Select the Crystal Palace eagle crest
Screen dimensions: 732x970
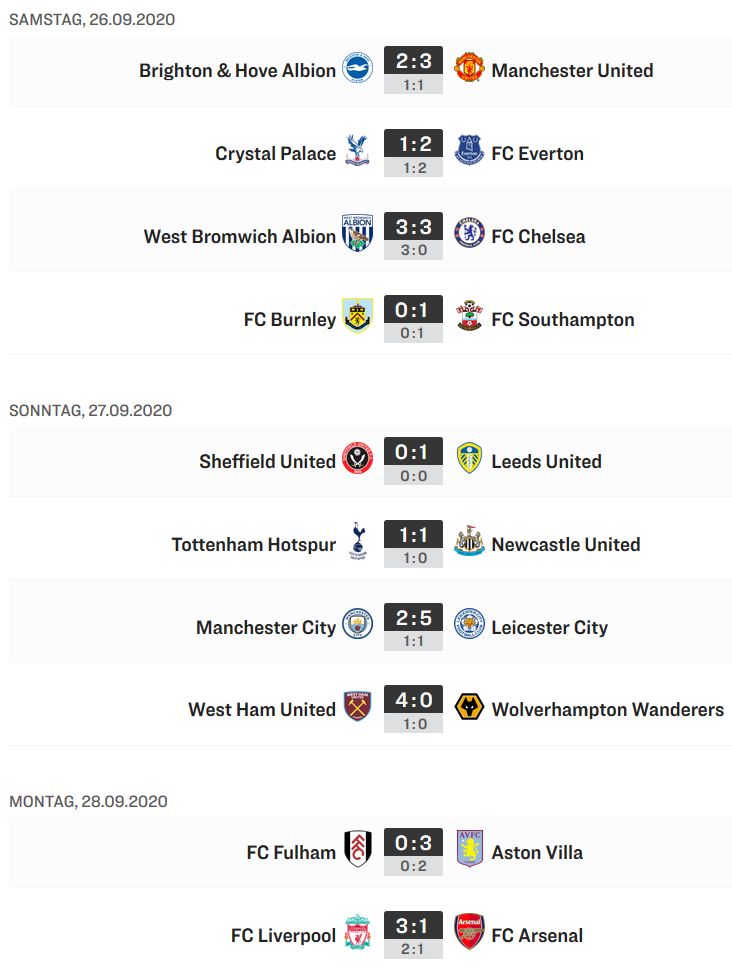coord(358,150)
